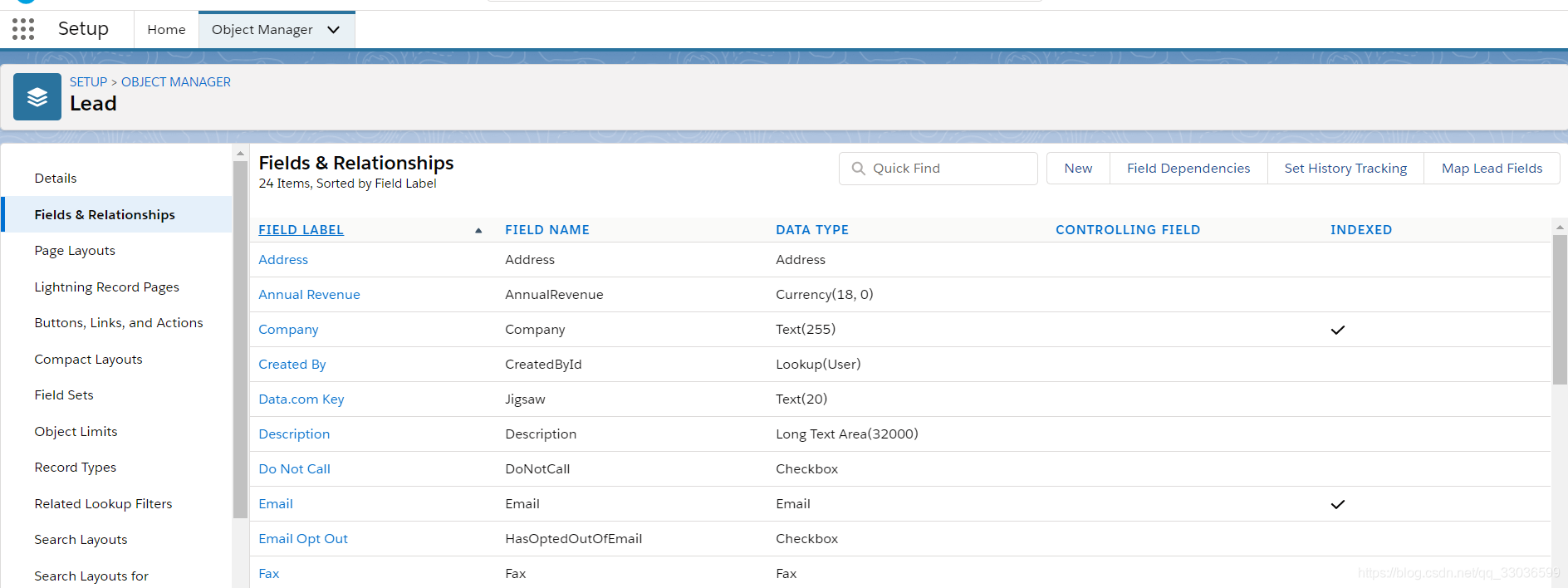Select Fields & Relationships in sidebar

click(x=117, y=214)
